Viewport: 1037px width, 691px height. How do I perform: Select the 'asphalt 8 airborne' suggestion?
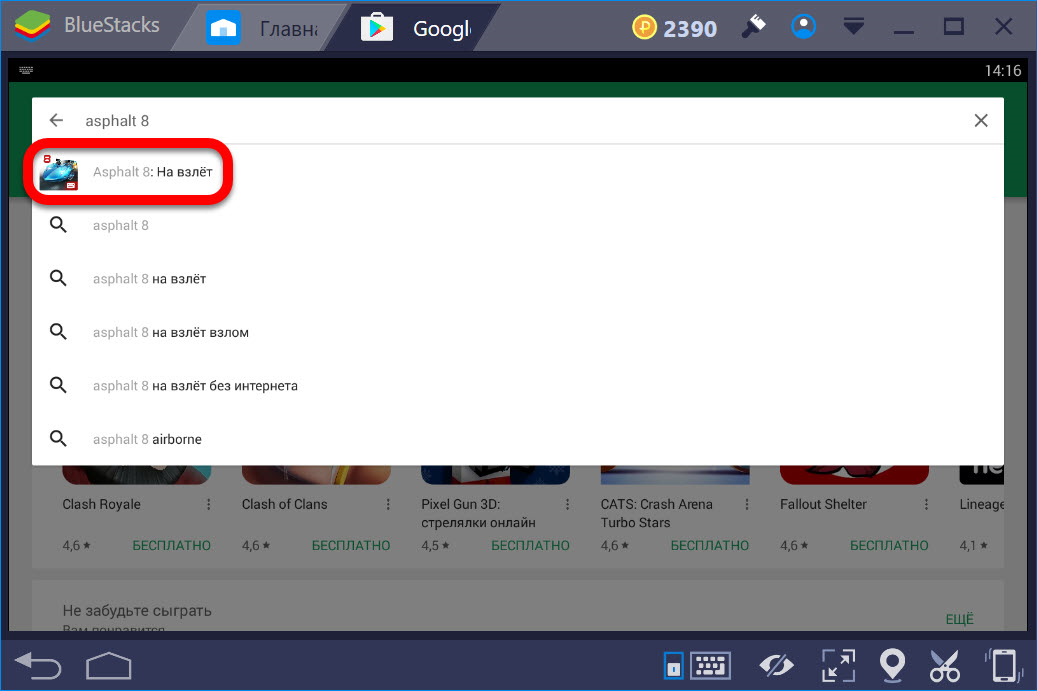[x=147, y=439]
